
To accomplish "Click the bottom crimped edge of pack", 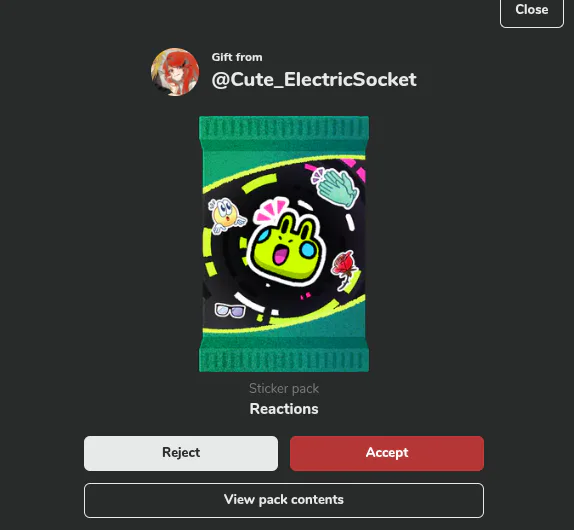I will 284,359.
